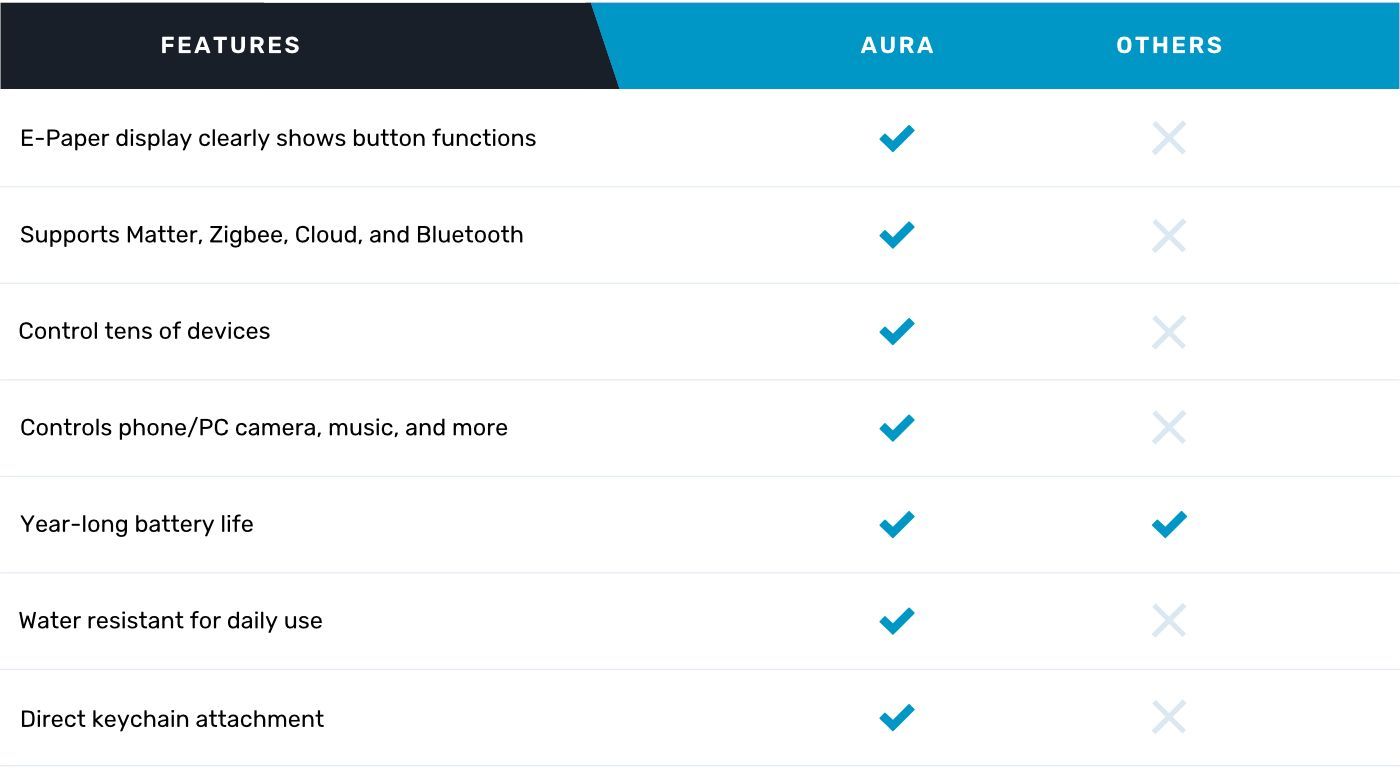1400x770 pixels.
Task: Click Others X for Direct keychain attachment
Action: (1169, 717)
